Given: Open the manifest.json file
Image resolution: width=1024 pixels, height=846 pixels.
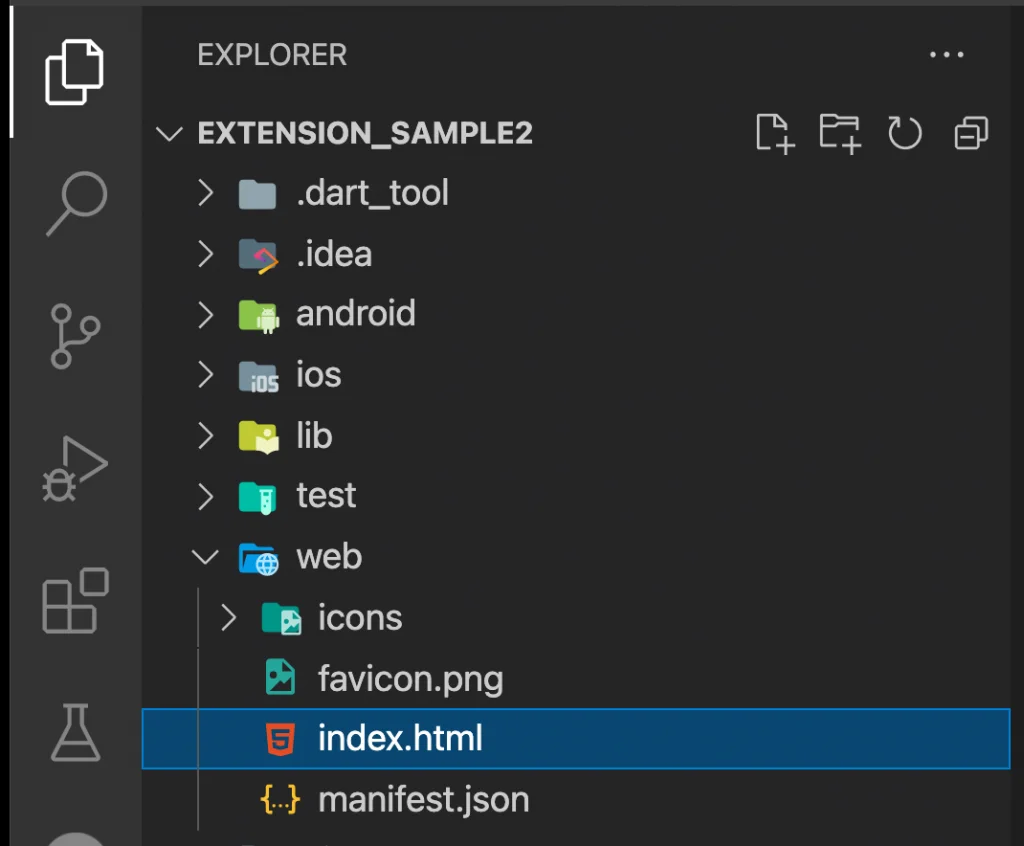Looking at the screenshot, I should (423, 800).
